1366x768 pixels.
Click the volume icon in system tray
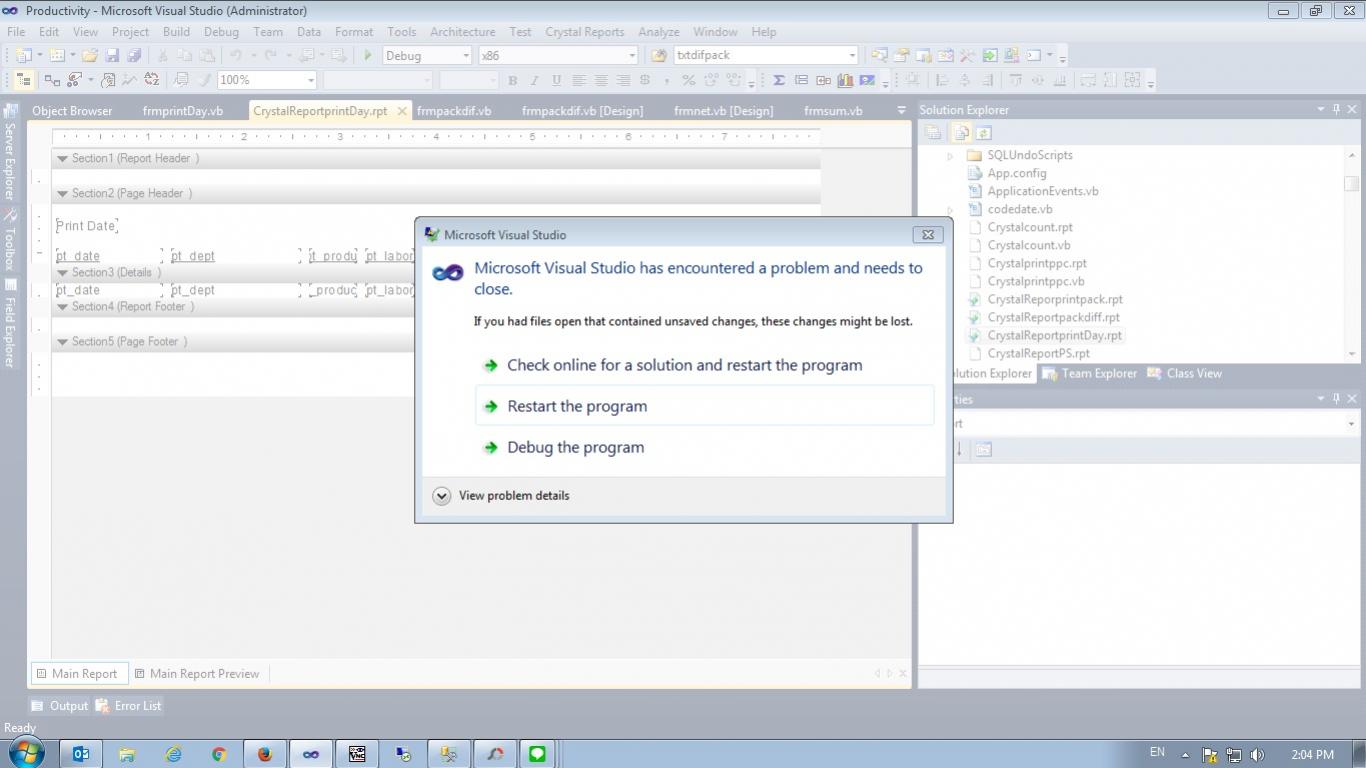(x=1257, y=755)
